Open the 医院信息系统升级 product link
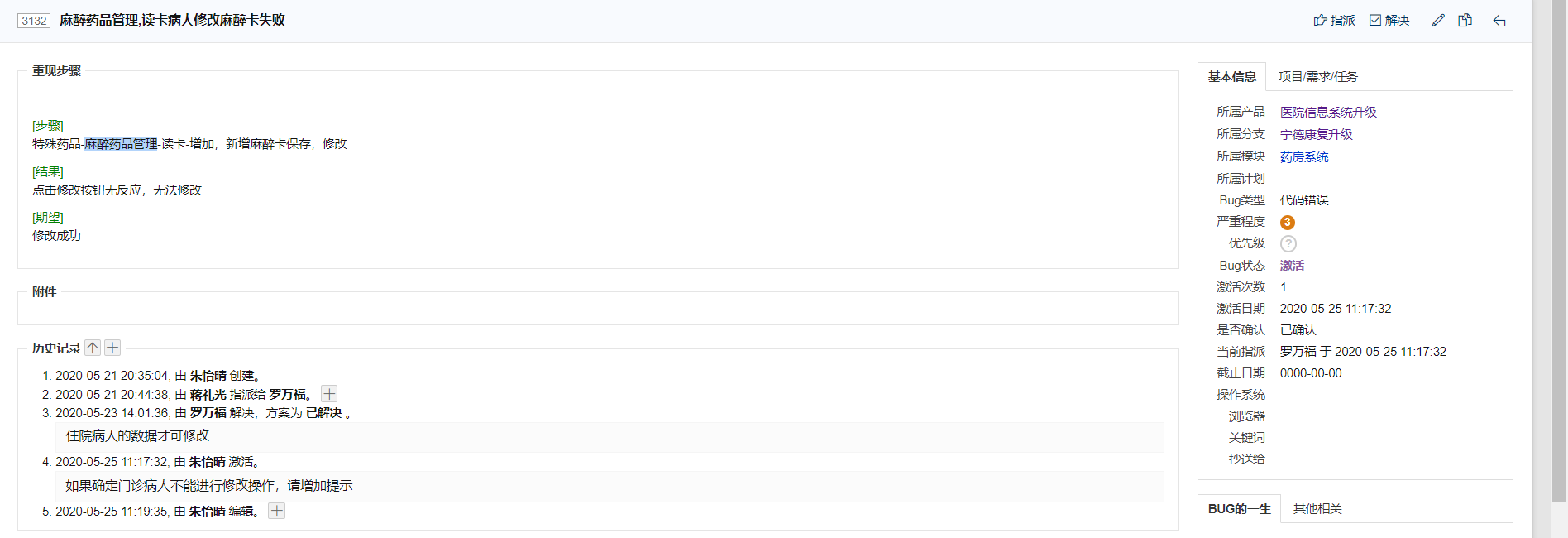The height and width of the screenshot is (538, 1568). click(x=1328, y=113)
